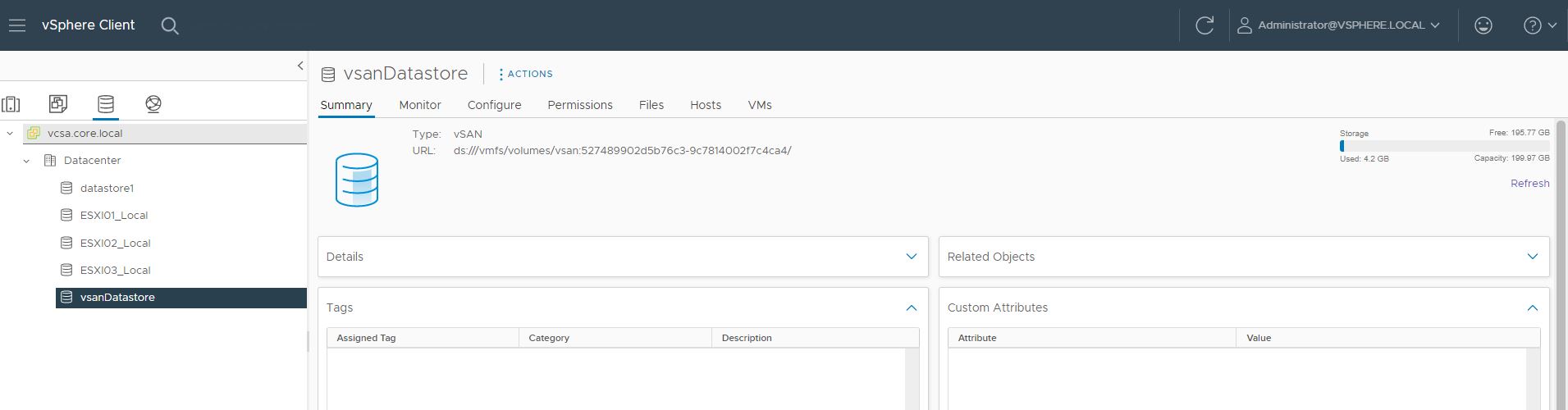1568x410 pixels.
Task: Click the datastore icon beside ESXI02_Local
Action: [66, 243]
